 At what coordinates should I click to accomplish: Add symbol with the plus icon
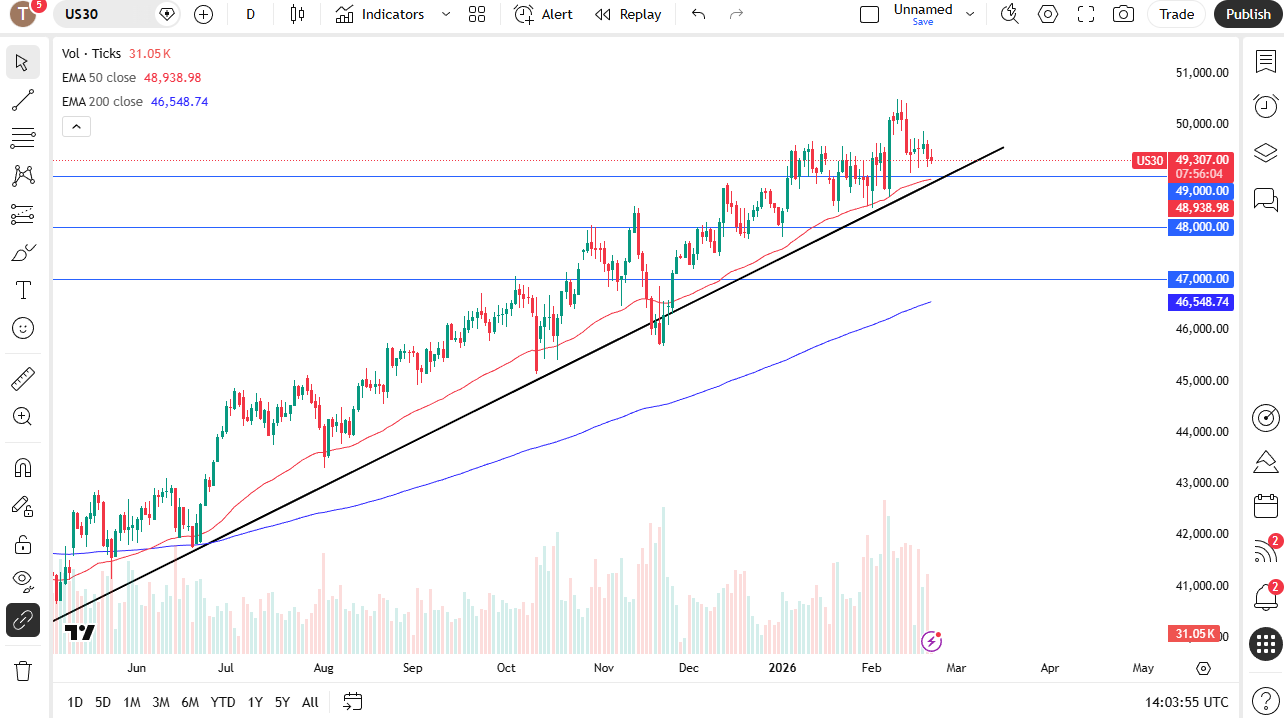[x=203, y=14]
